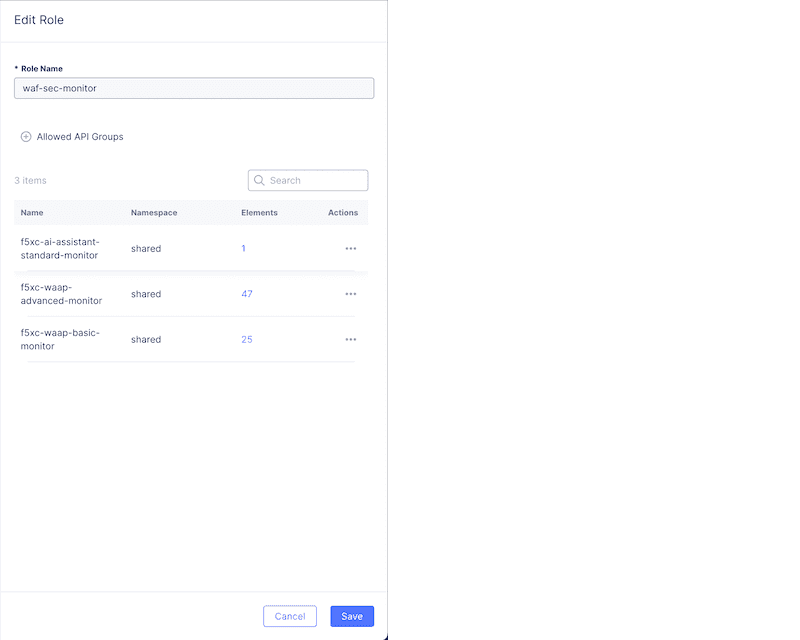The height and width of the screenshot is (640, 800).
Task: Select the f5xc-ai-assistant-standard-monitor row name
Action: point(60,249)
